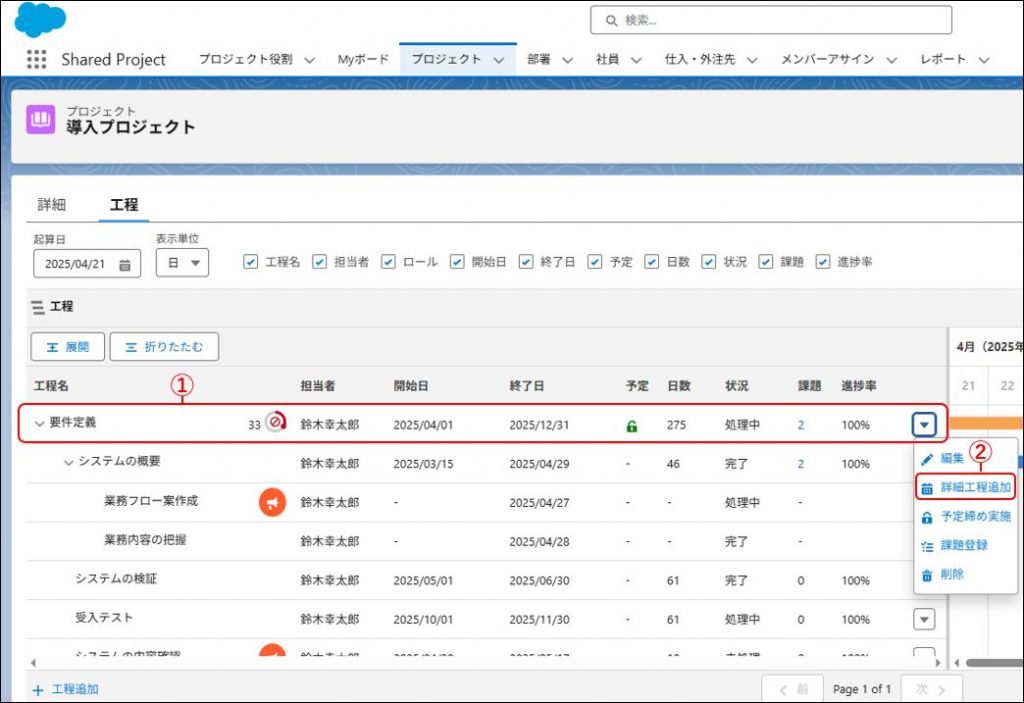Open the 受入テスト row action dropdown
The height and width of the screenshot is (703, 1024).
coord(924,620)
